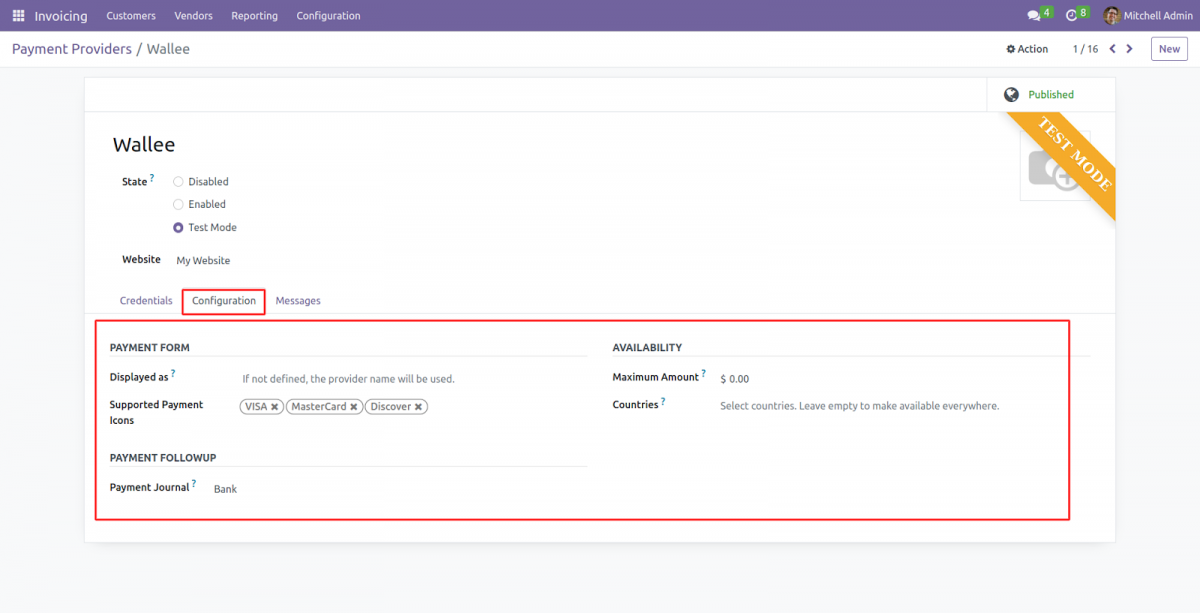Switch to the Messages tab
Viewport: 1200px width, 613px height.
tap(297, 300)
